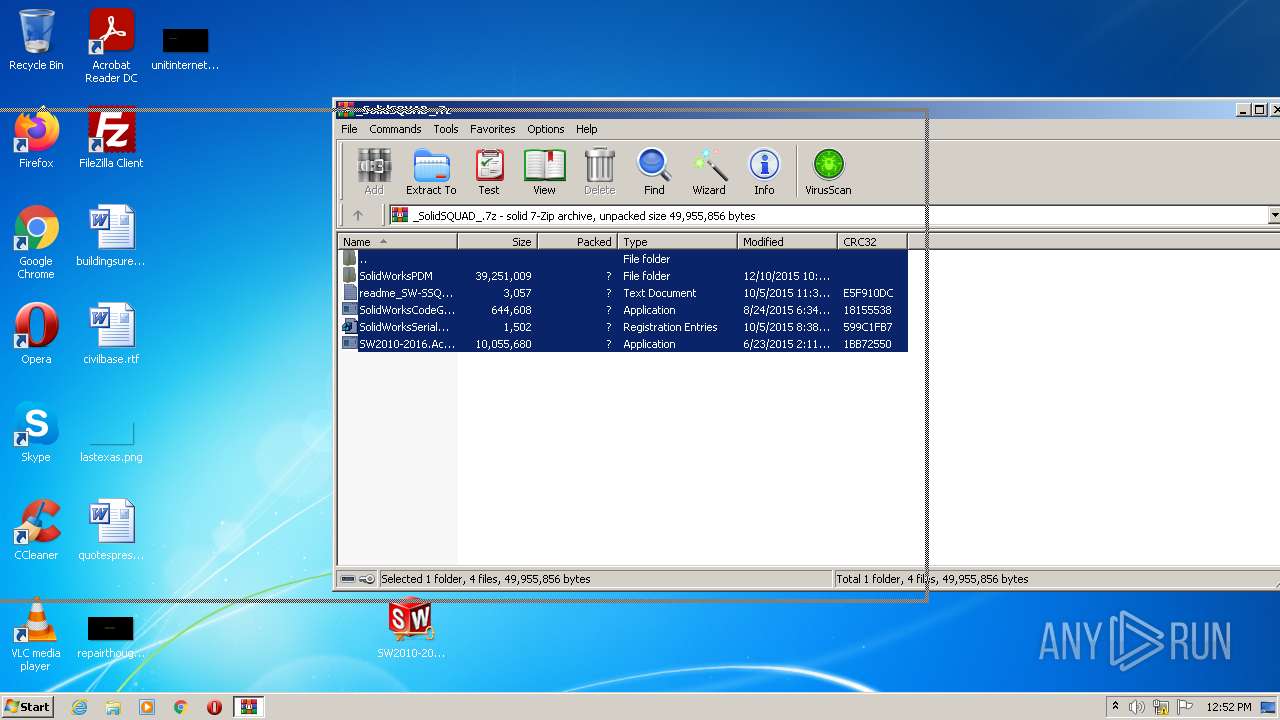
Task: Sort list by Name column header
Action: pos(398,242)
